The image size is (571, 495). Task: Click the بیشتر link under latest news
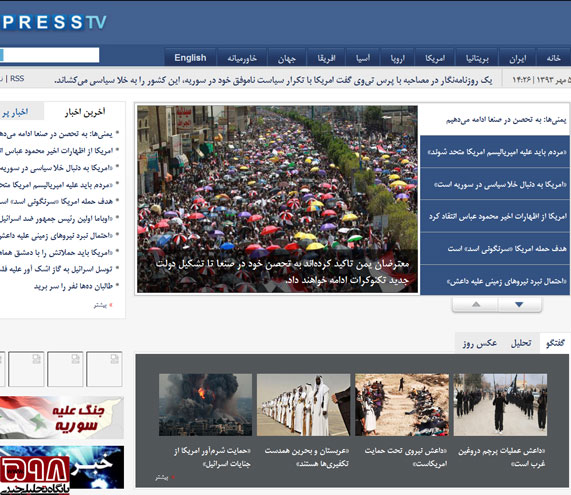click(x=101, y=305)
